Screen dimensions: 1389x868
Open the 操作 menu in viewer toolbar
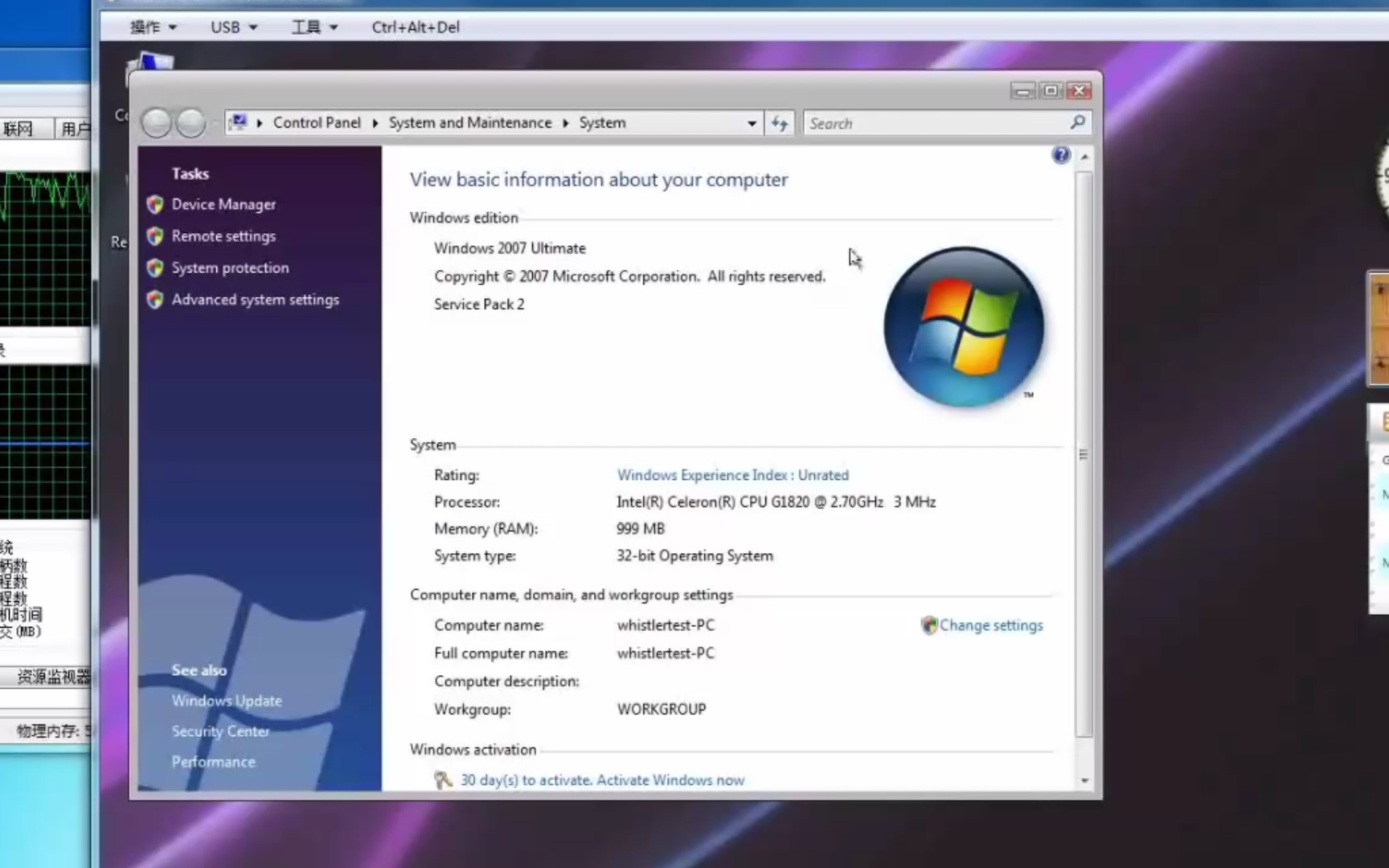pyautogui.click(x=153, y=27)
